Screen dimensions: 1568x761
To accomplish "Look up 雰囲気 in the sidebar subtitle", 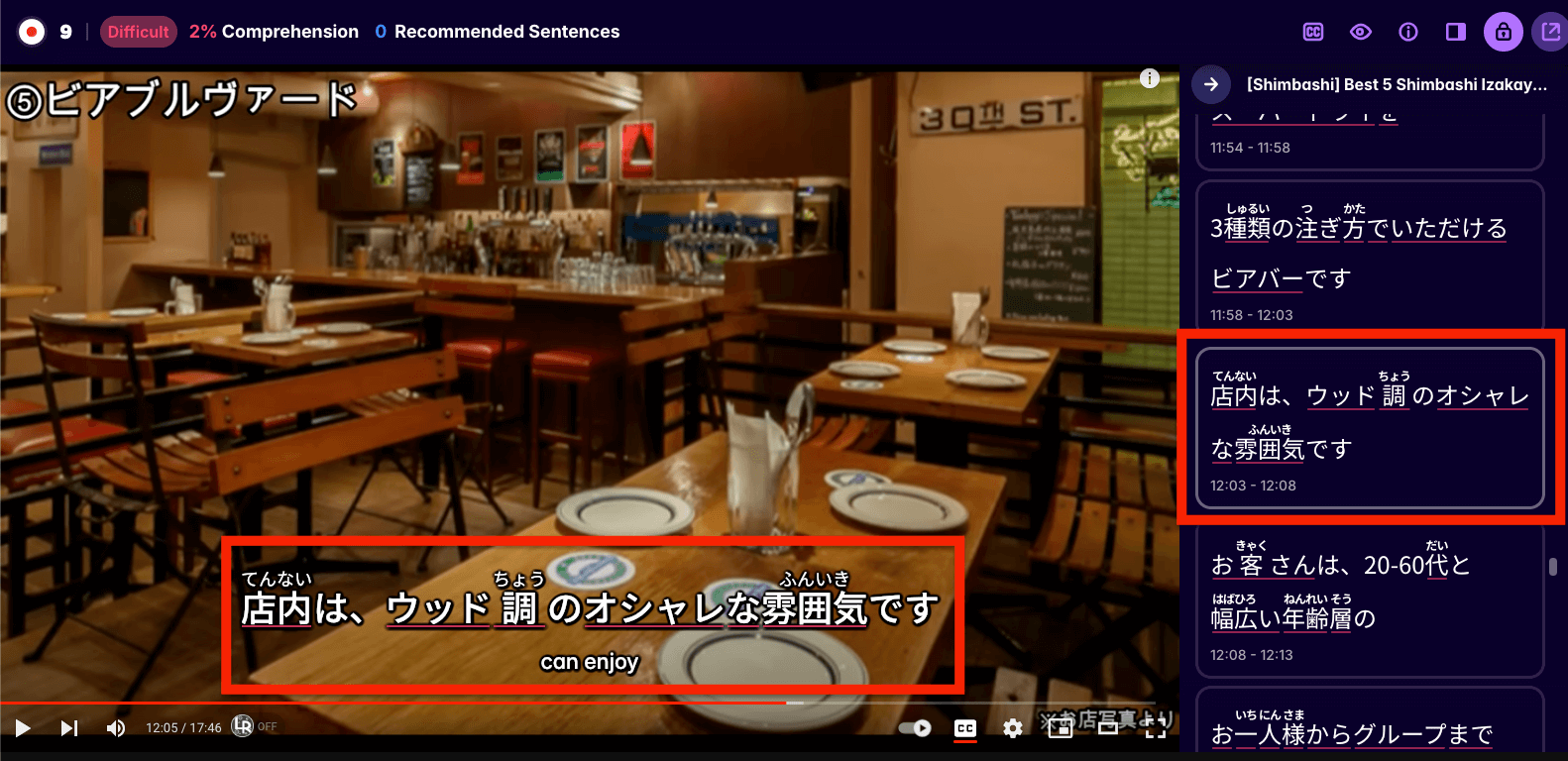I will 1270,450.
